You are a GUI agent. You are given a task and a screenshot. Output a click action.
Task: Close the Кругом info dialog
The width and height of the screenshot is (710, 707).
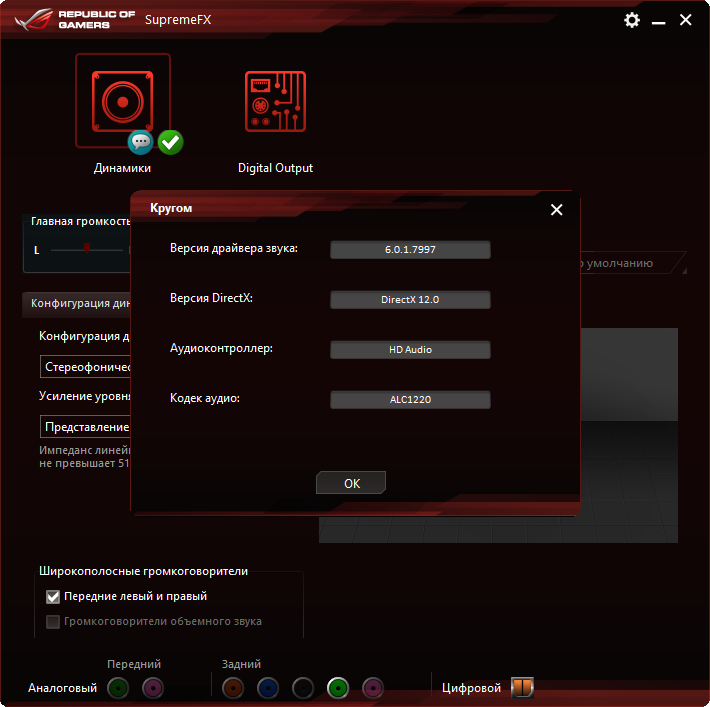(x=556, y=209)
